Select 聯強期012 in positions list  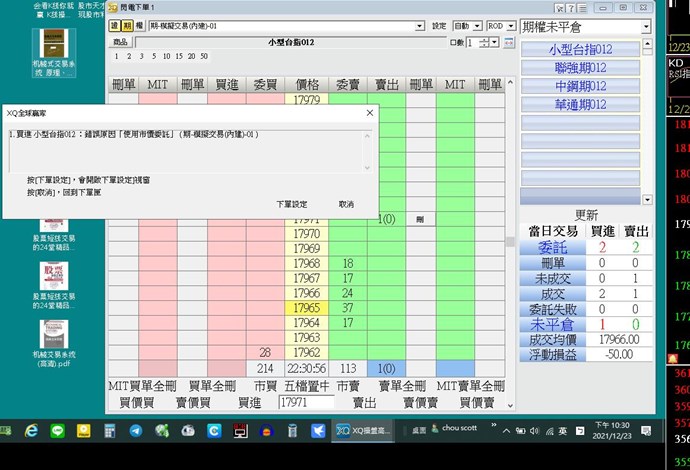[x=580, y=67]
